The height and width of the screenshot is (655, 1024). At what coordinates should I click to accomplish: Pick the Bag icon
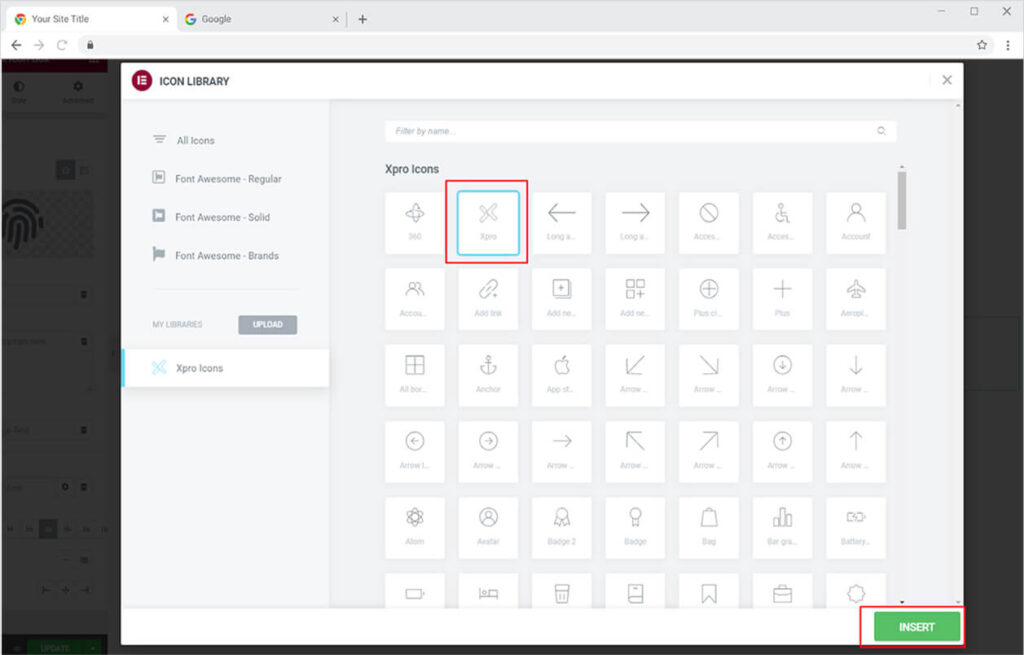point(708,527)
